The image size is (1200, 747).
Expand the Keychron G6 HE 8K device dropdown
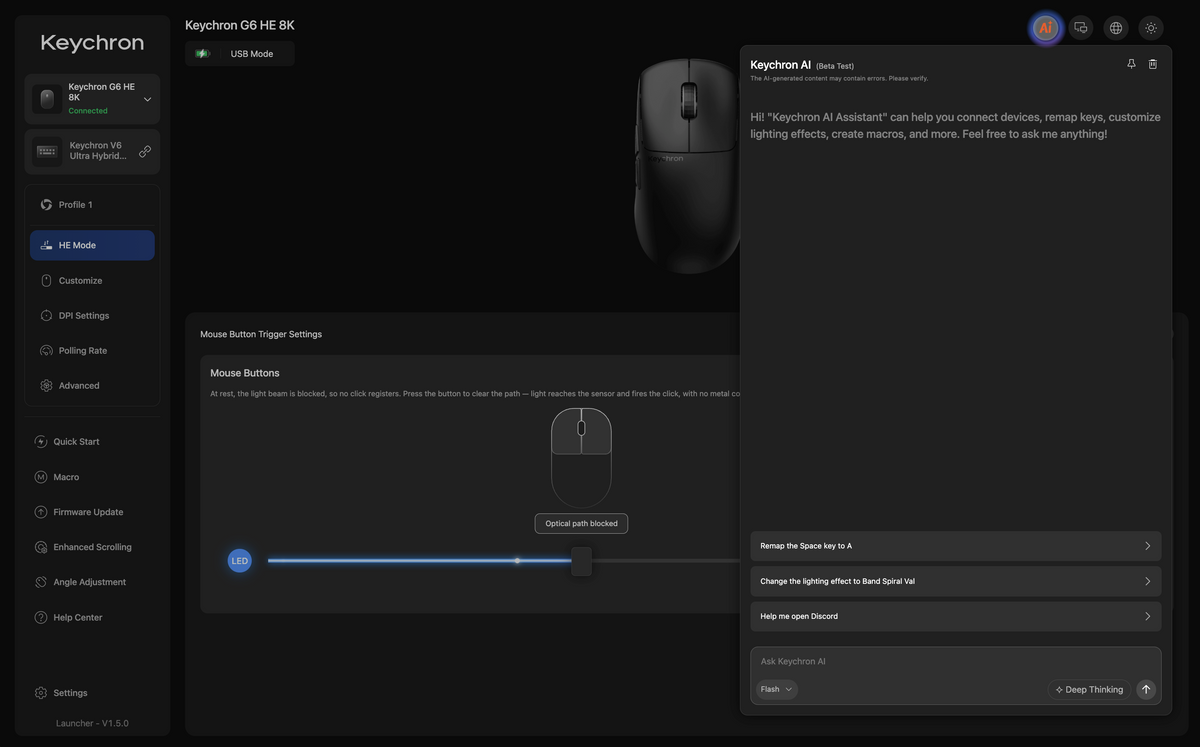pyautogui.click(x=147, y=99)
